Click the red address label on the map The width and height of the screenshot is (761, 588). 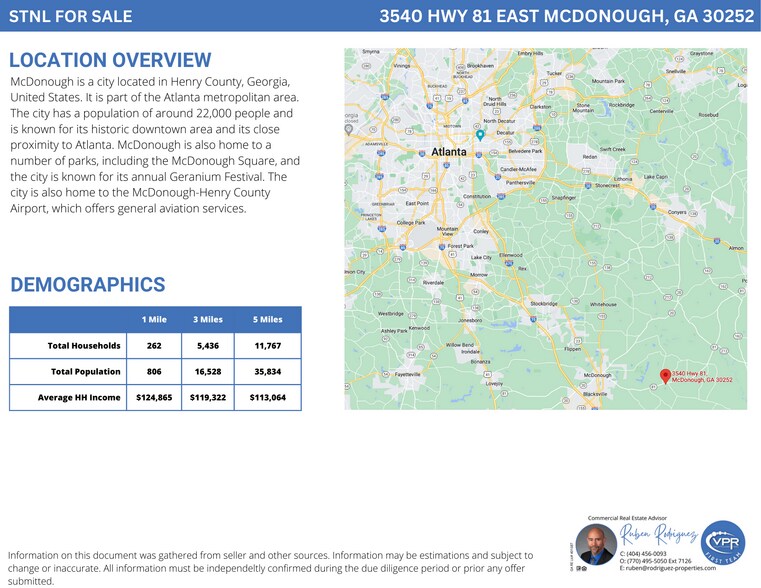[x=702, y=376]
